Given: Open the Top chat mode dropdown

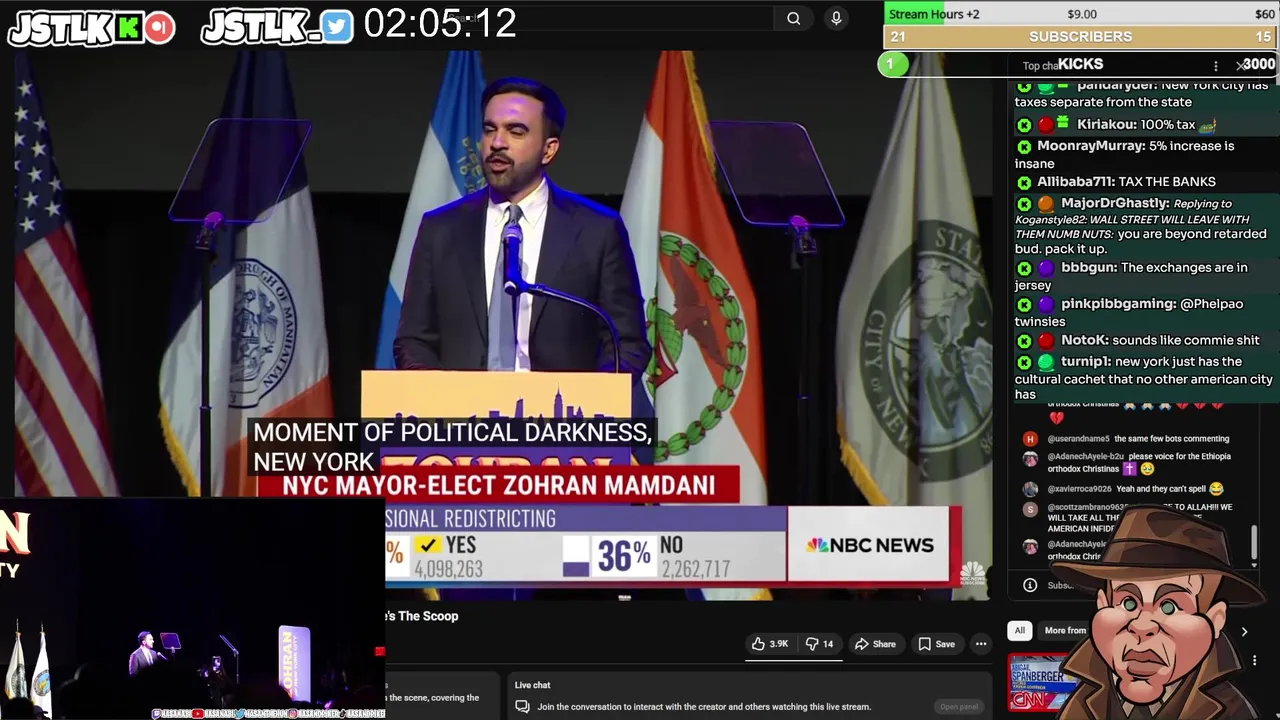Looking at the screenshot, I should pyautogui.click(x=1040, y=66).
